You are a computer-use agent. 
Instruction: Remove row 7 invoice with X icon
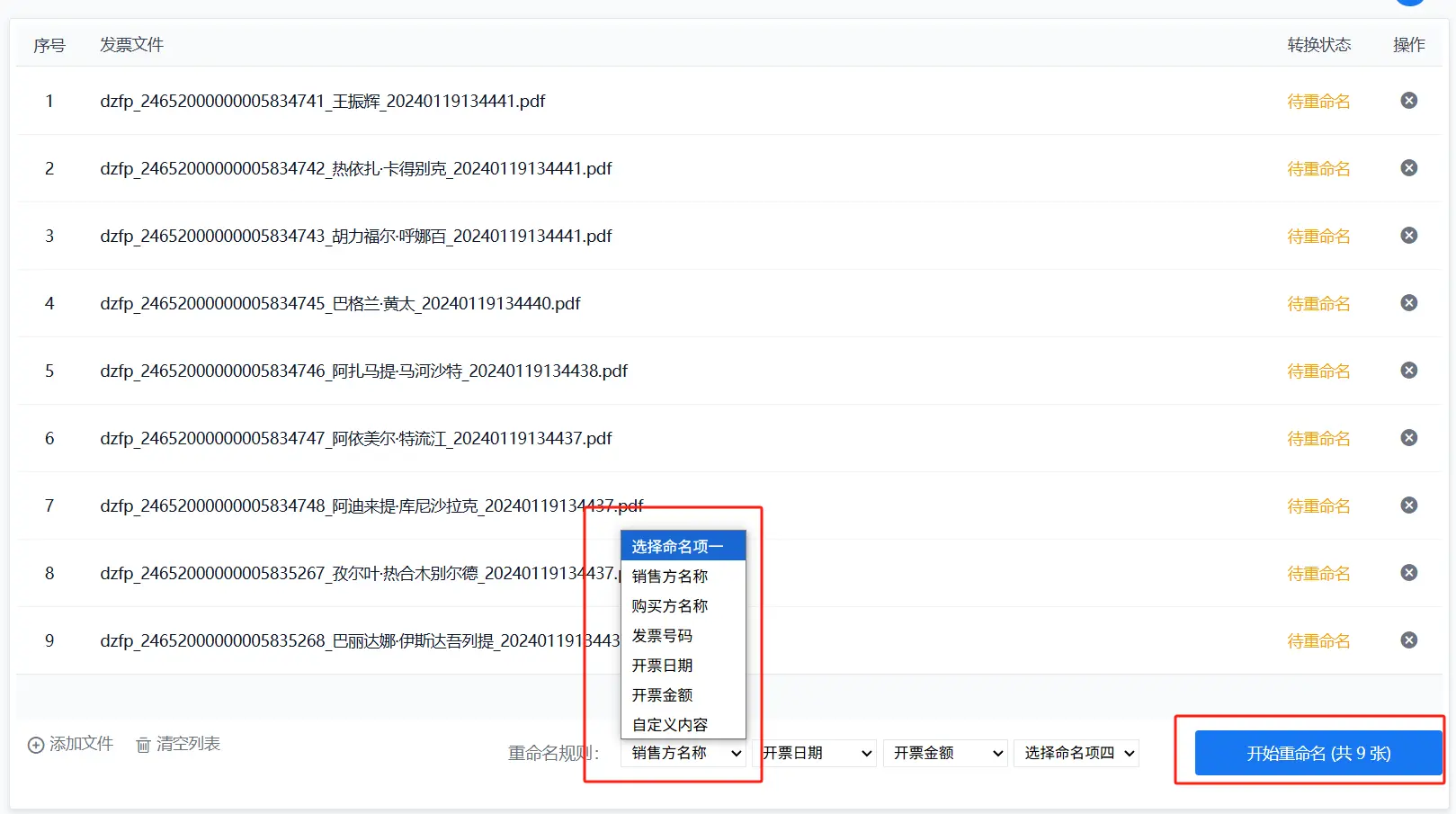pyautogui.click(x=1408, y=505)
